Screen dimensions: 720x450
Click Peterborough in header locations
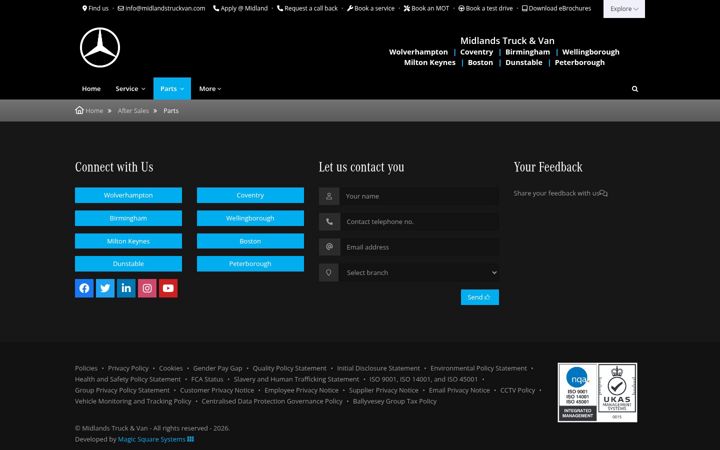tap(579, 62)
